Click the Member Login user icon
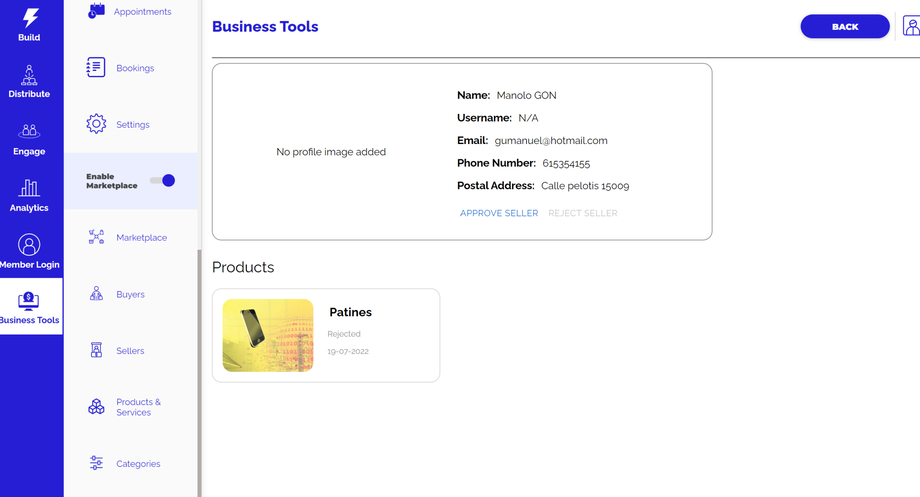The width and height of the screenshot is (920, 497). click(x=30, y=244)
